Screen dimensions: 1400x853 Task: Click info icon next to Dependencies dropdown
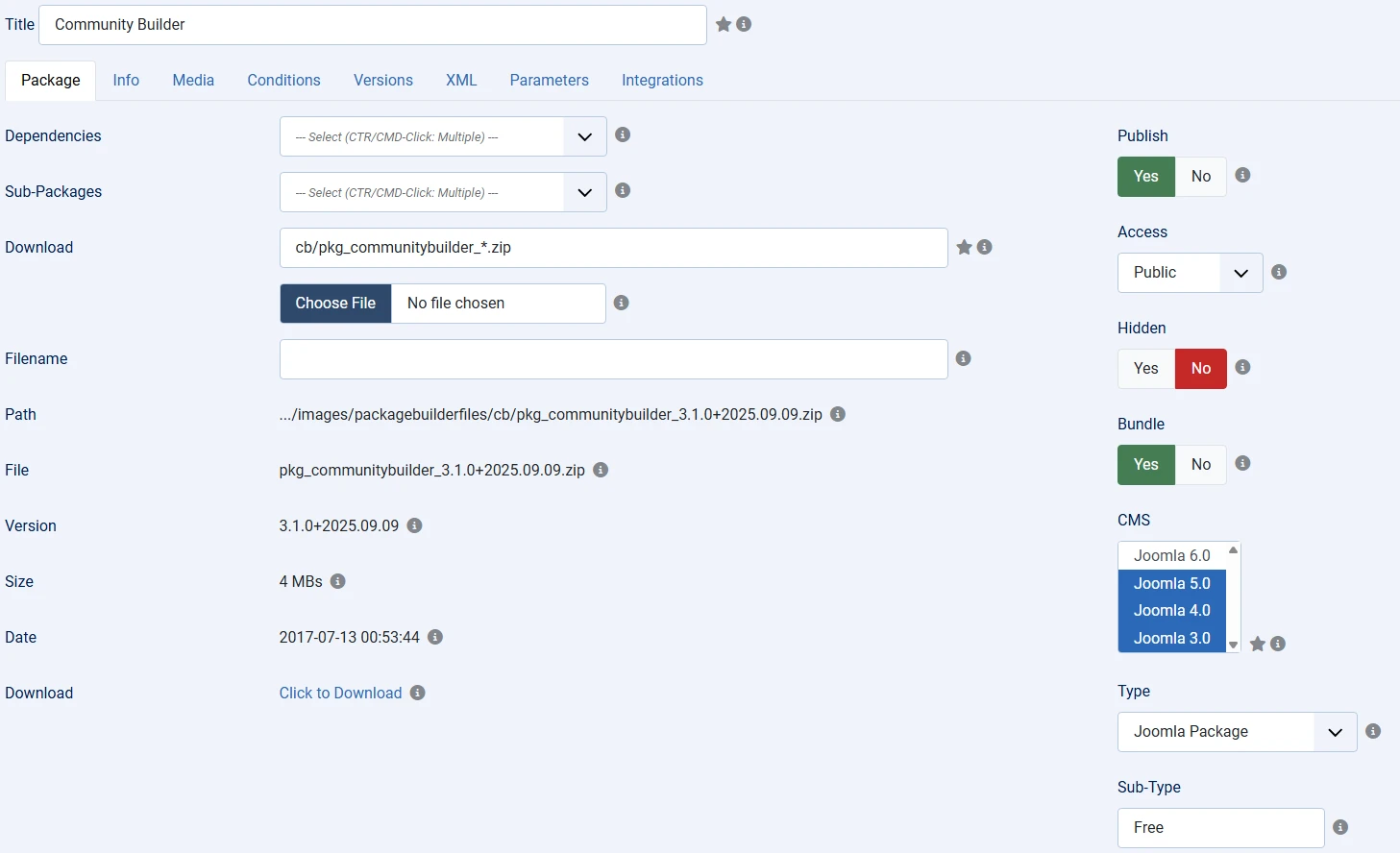[623, 135]
